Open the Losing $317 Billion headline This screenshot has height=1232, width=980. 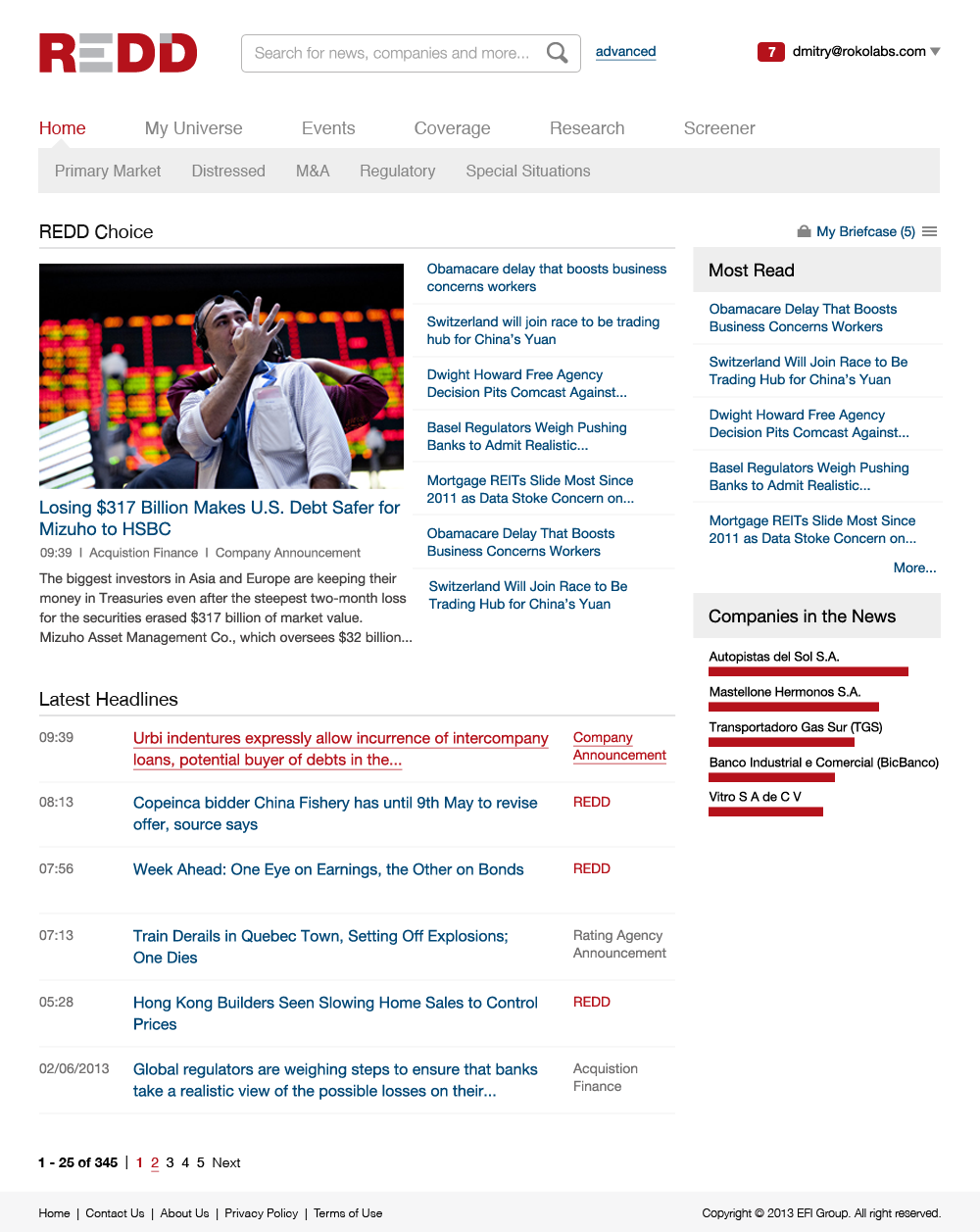coord(220,518)
